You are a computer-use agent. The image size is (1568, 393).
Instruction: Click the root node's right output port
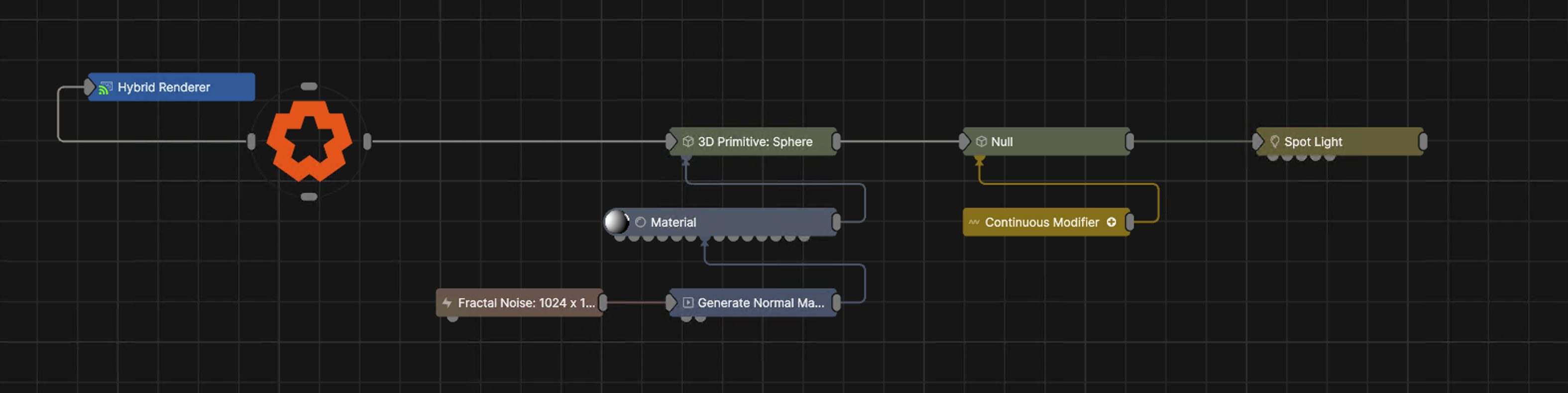[367, 142]
